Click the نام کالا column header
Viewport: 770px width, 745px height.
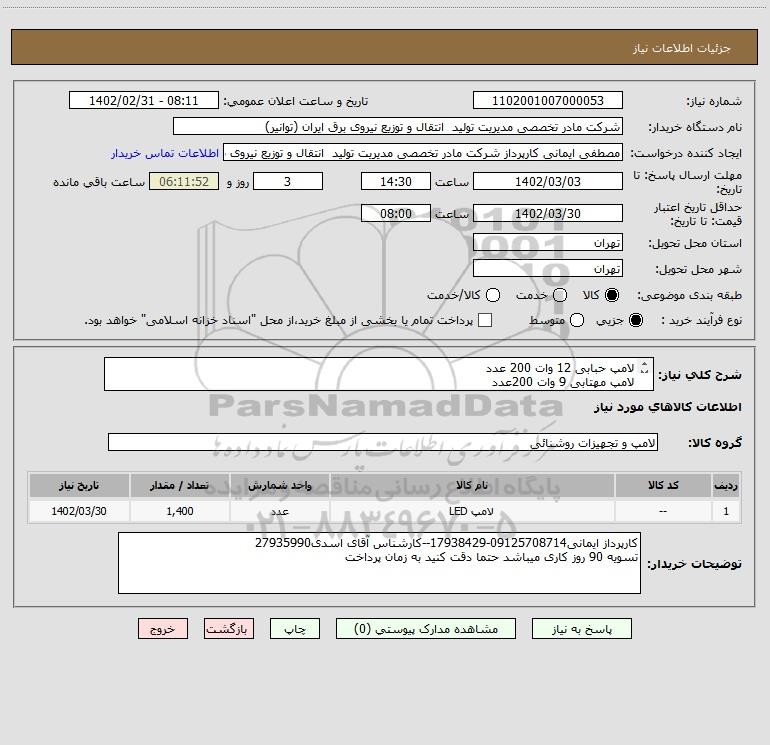472,485
